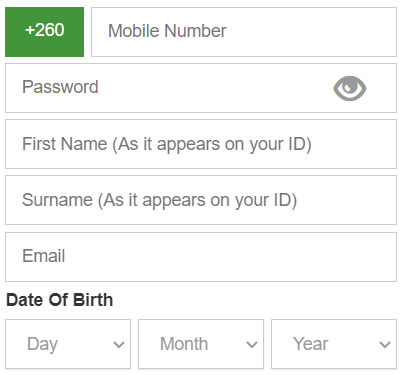Place cursor in the Email field
Image resolution: width=400 pixels, height=375 pixels.
201,257
